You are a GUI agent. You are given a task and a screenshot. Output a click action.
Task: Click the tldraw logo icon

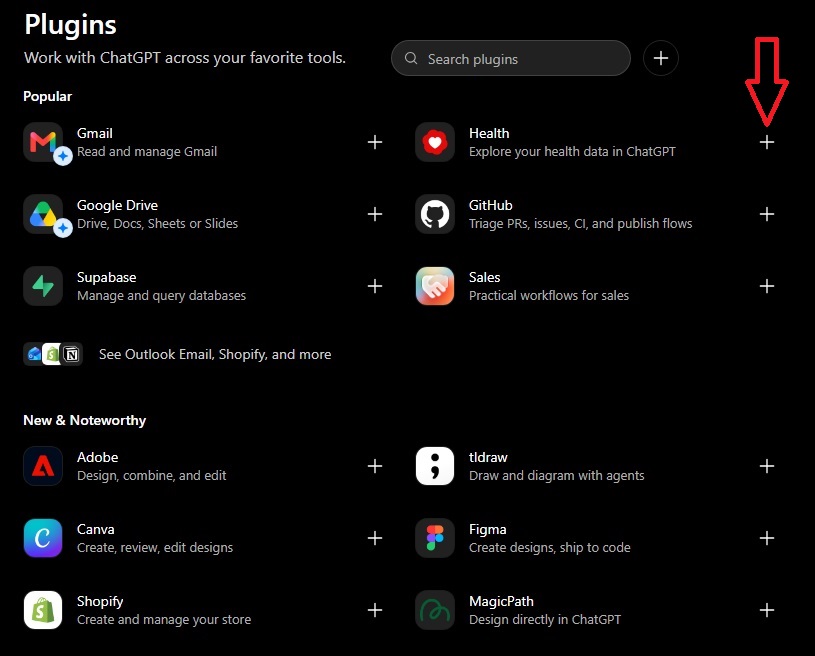tap(435, 466)
